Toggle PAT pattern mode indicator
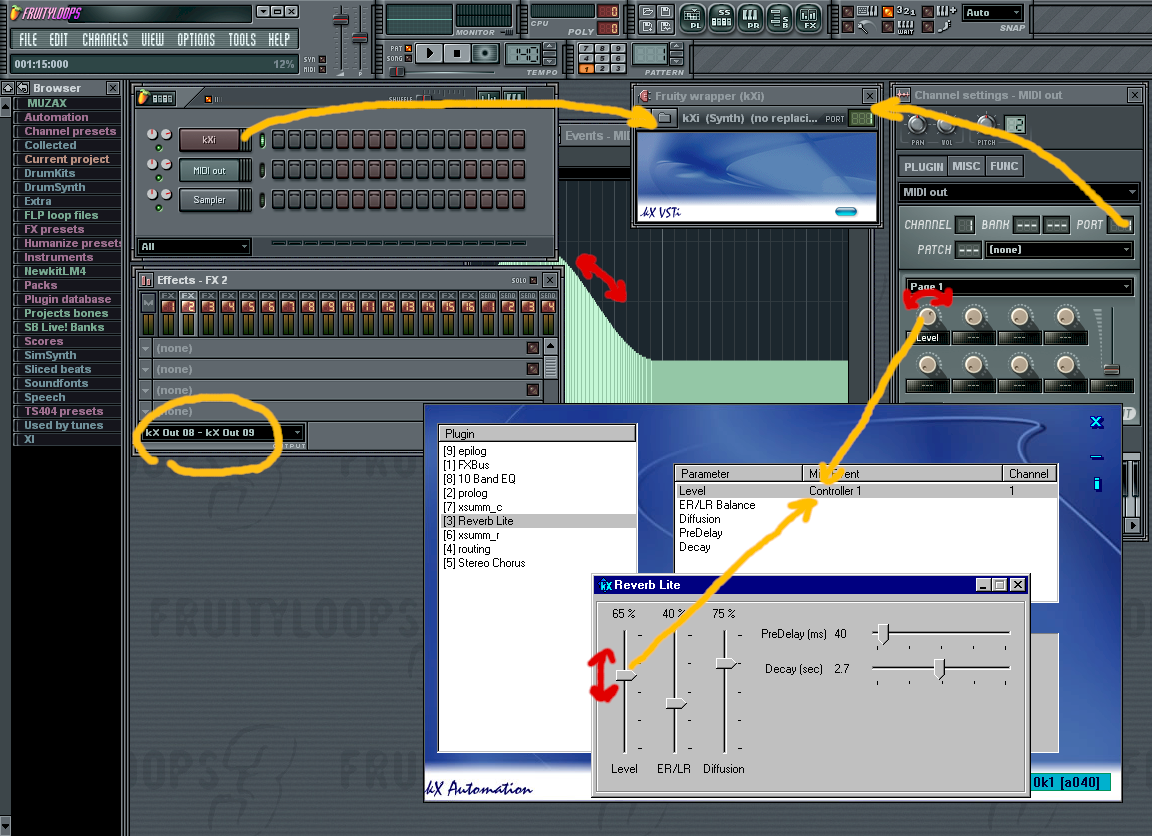Image resolution: width=1152 pixels, height=836 pixels. 408,48
